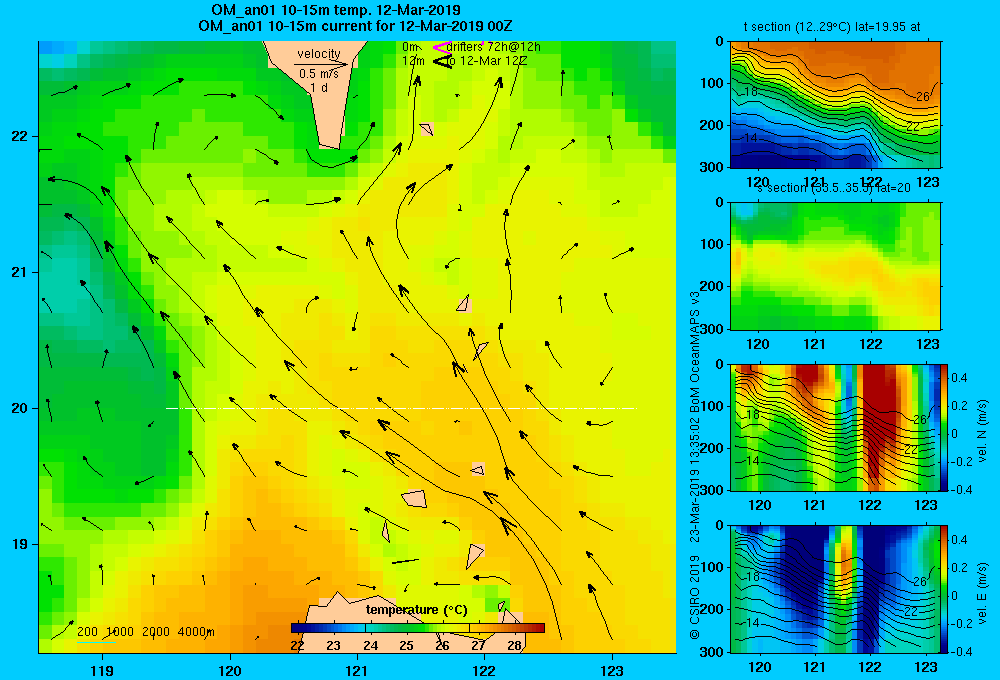Click the '25' tick on temperature colorbar
Image resolution: width=1000 pixels, height=680 pixels.
coord(406,645)
